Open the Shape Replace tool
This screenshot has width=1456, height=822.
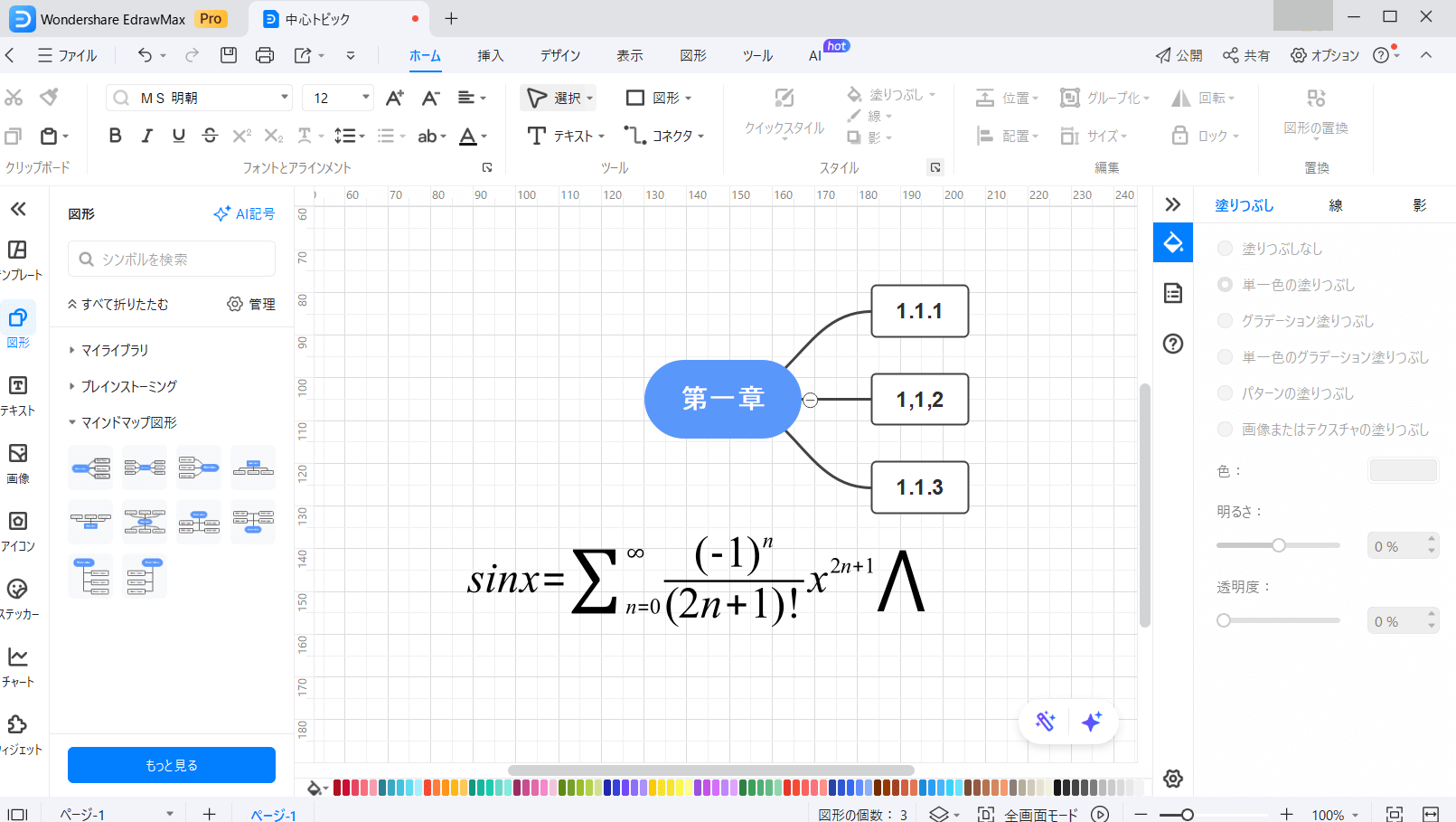point(1316,113)
